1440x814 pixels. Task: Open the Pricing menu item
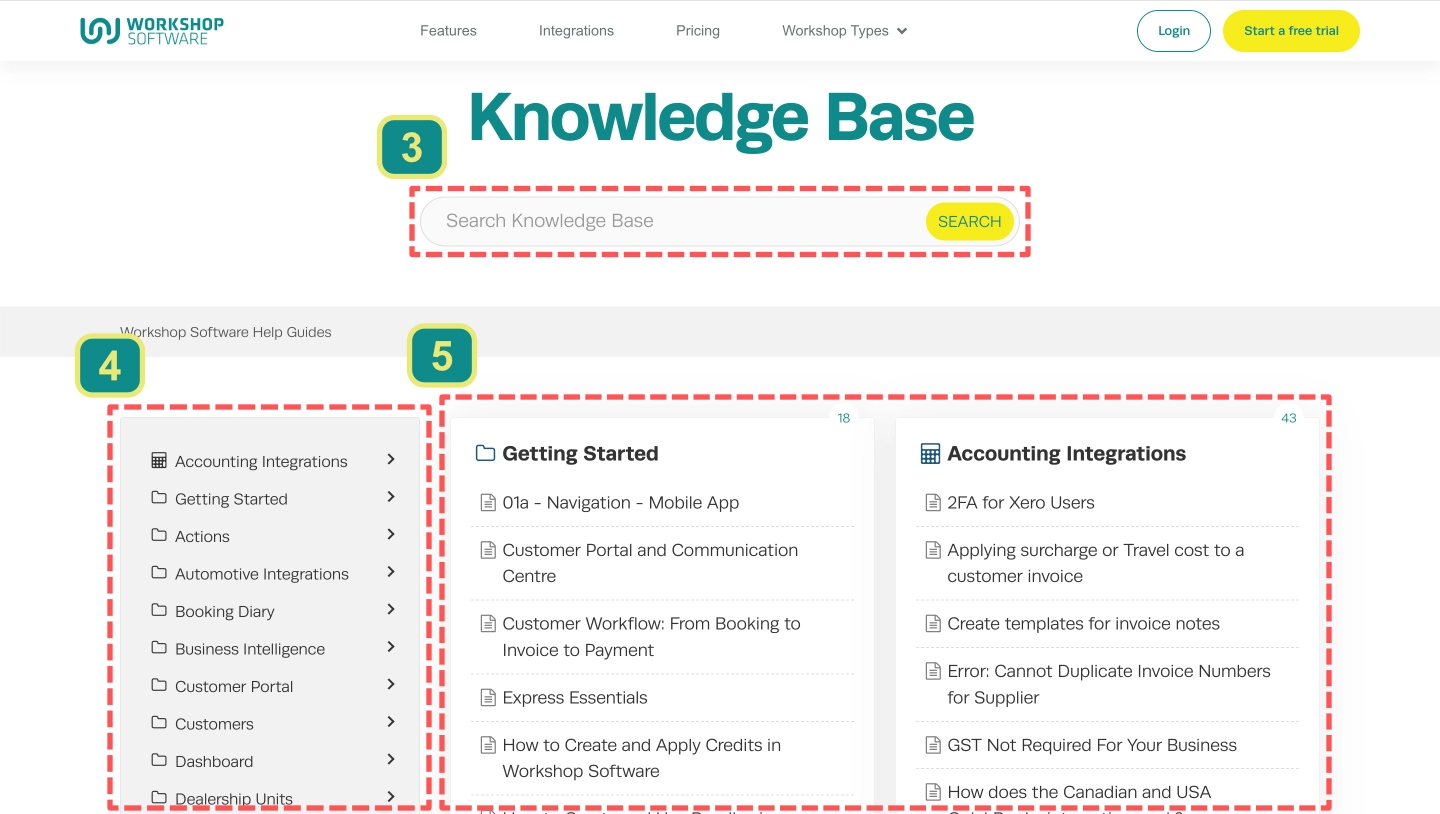click(698, 30)
